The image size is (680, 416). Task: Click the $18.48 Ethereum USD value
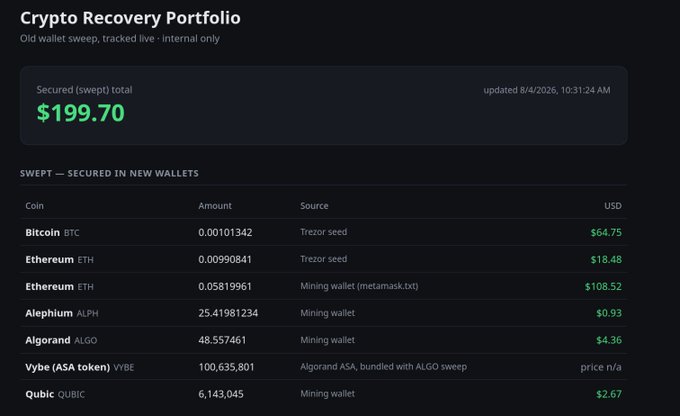pyautogui.click(x=606, y=259)
